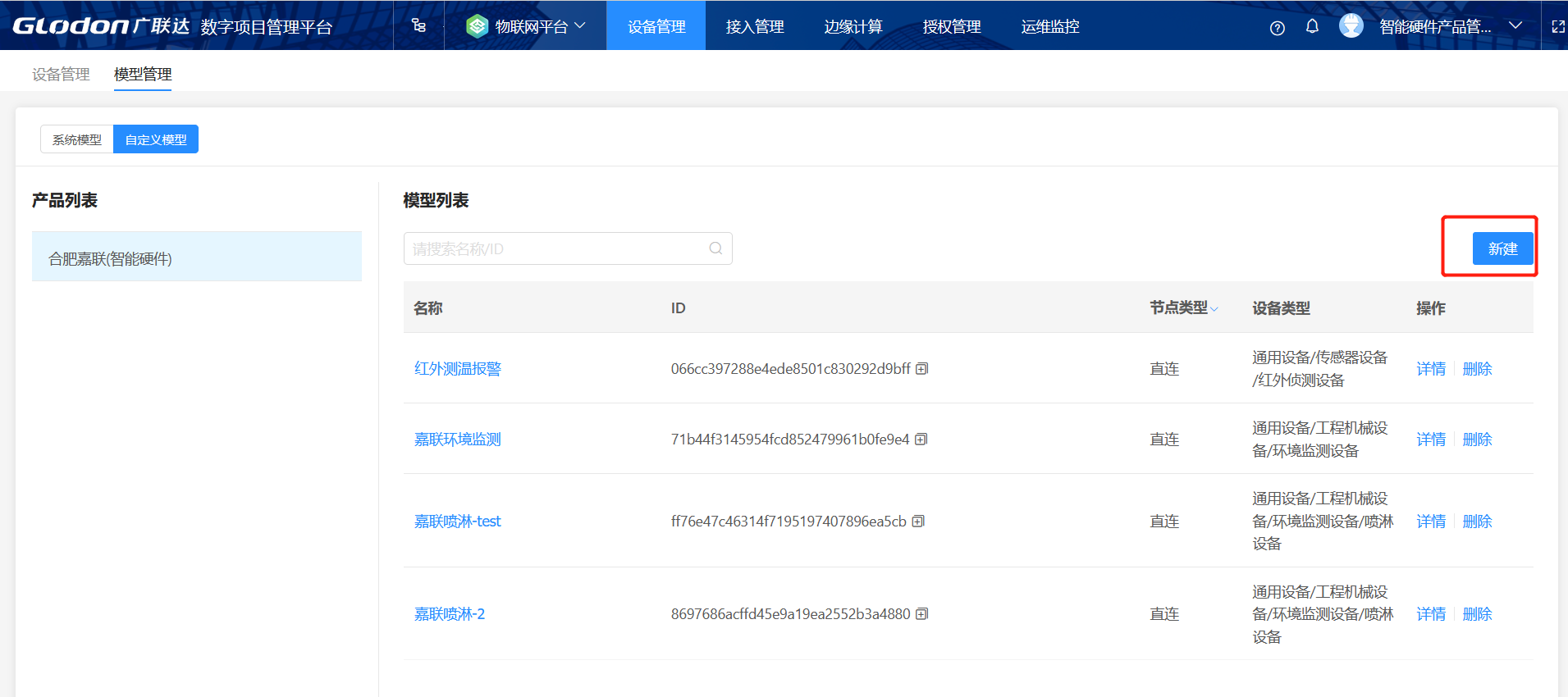Open the help question mark icon
Screen dimensions: 1568x697
1277,28
